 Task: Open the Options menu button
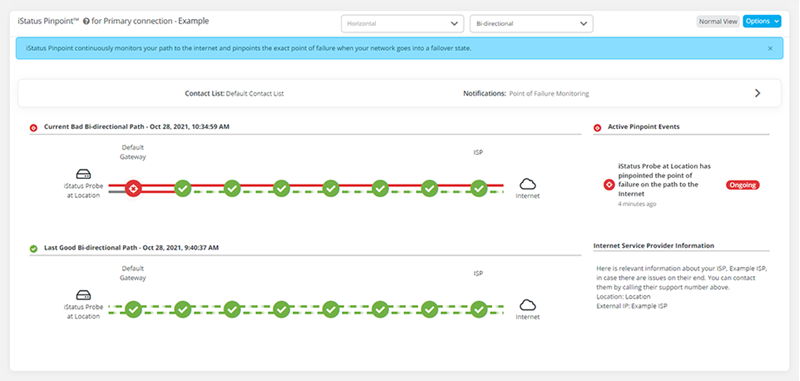point(762,21)
